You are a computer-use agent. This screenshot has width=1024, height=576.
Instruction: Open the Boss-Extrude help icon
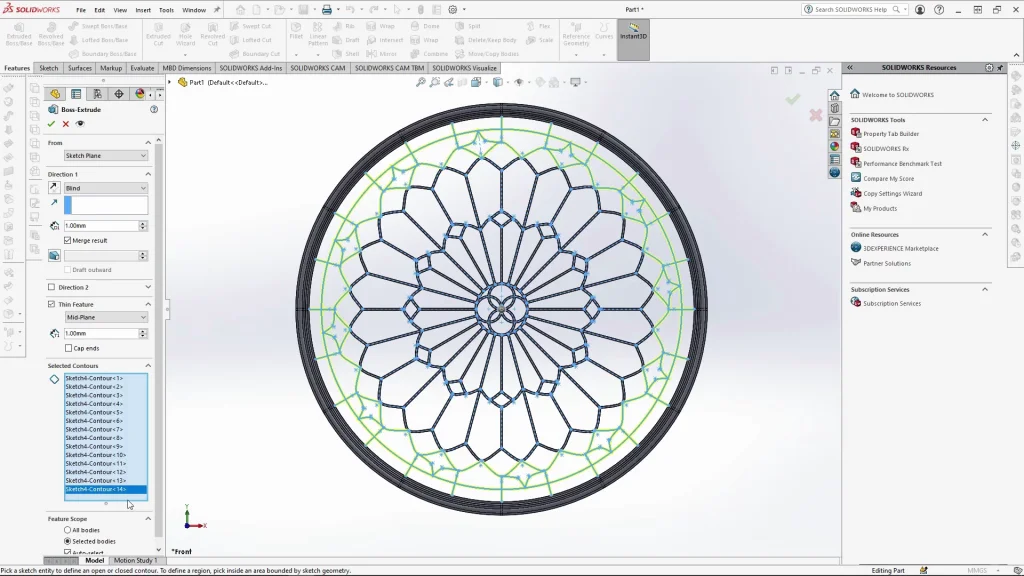(154, 109)
